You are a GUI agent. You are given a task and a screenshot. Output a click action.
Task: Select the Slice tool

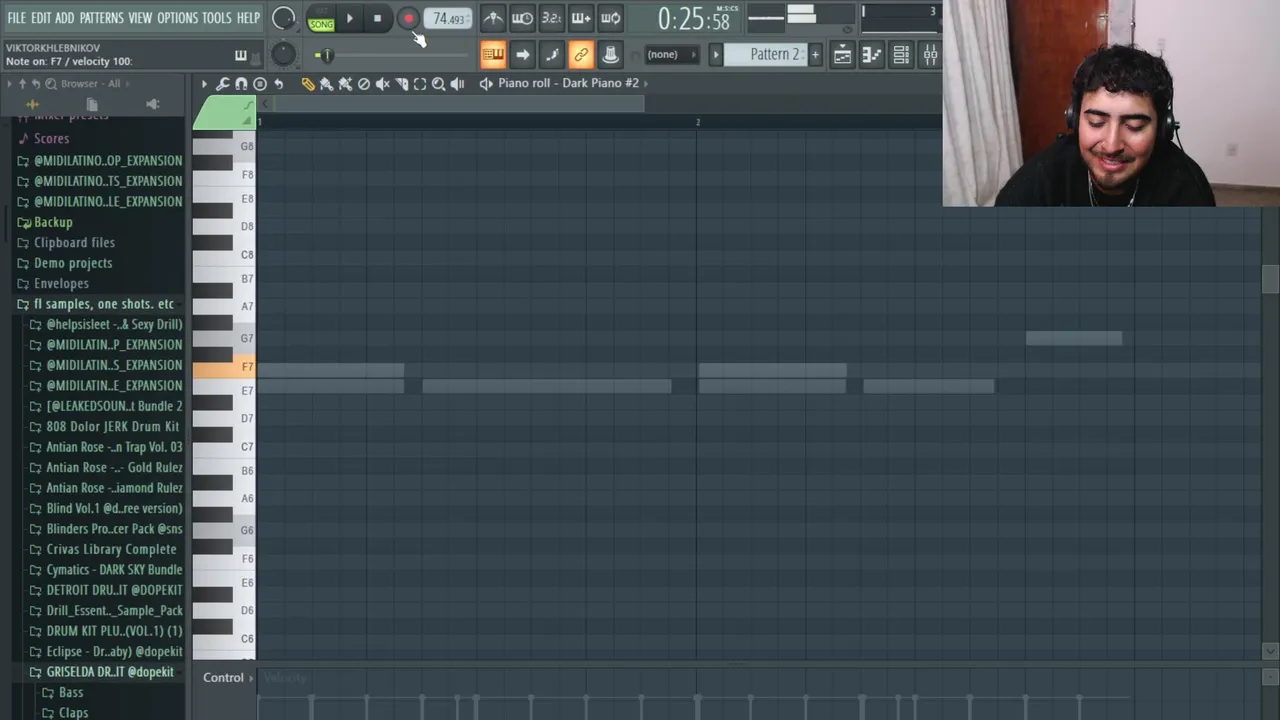(401, 84)
